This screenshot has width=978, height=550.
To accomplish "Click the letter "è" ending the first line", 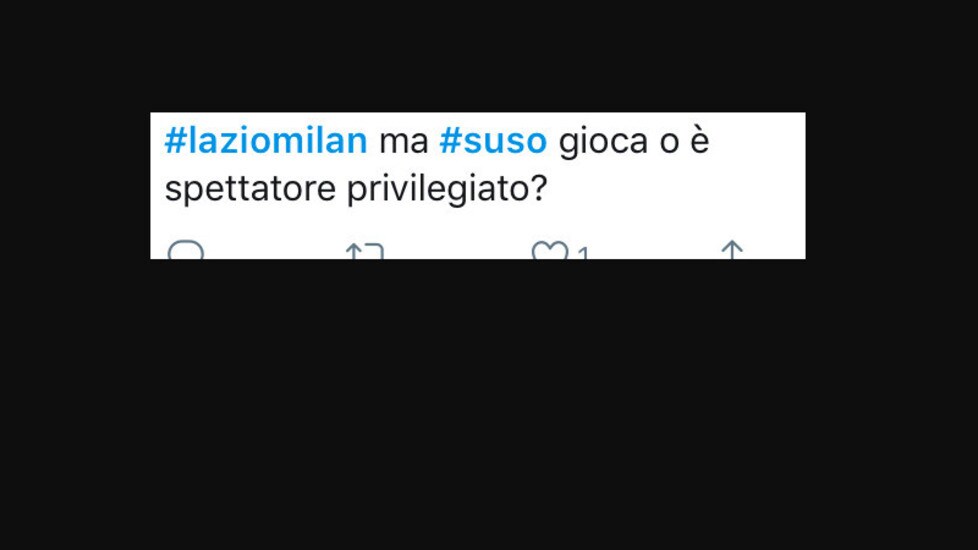I will [700, 141].
